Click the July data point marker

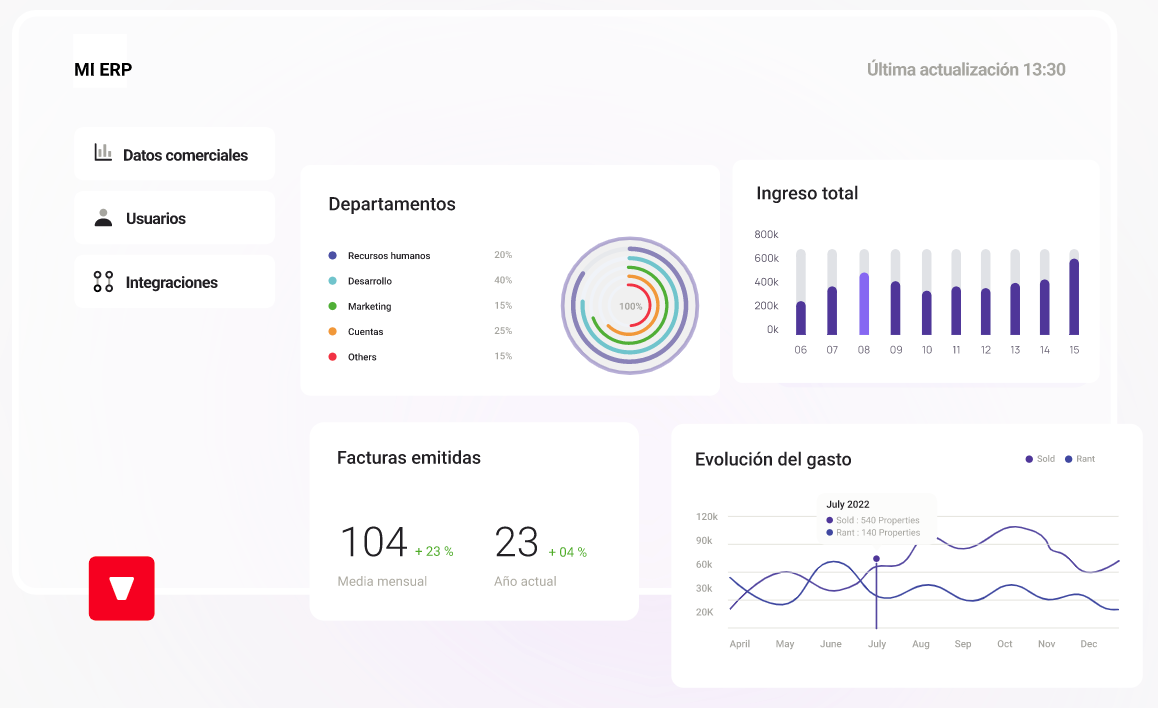[877, 559]
